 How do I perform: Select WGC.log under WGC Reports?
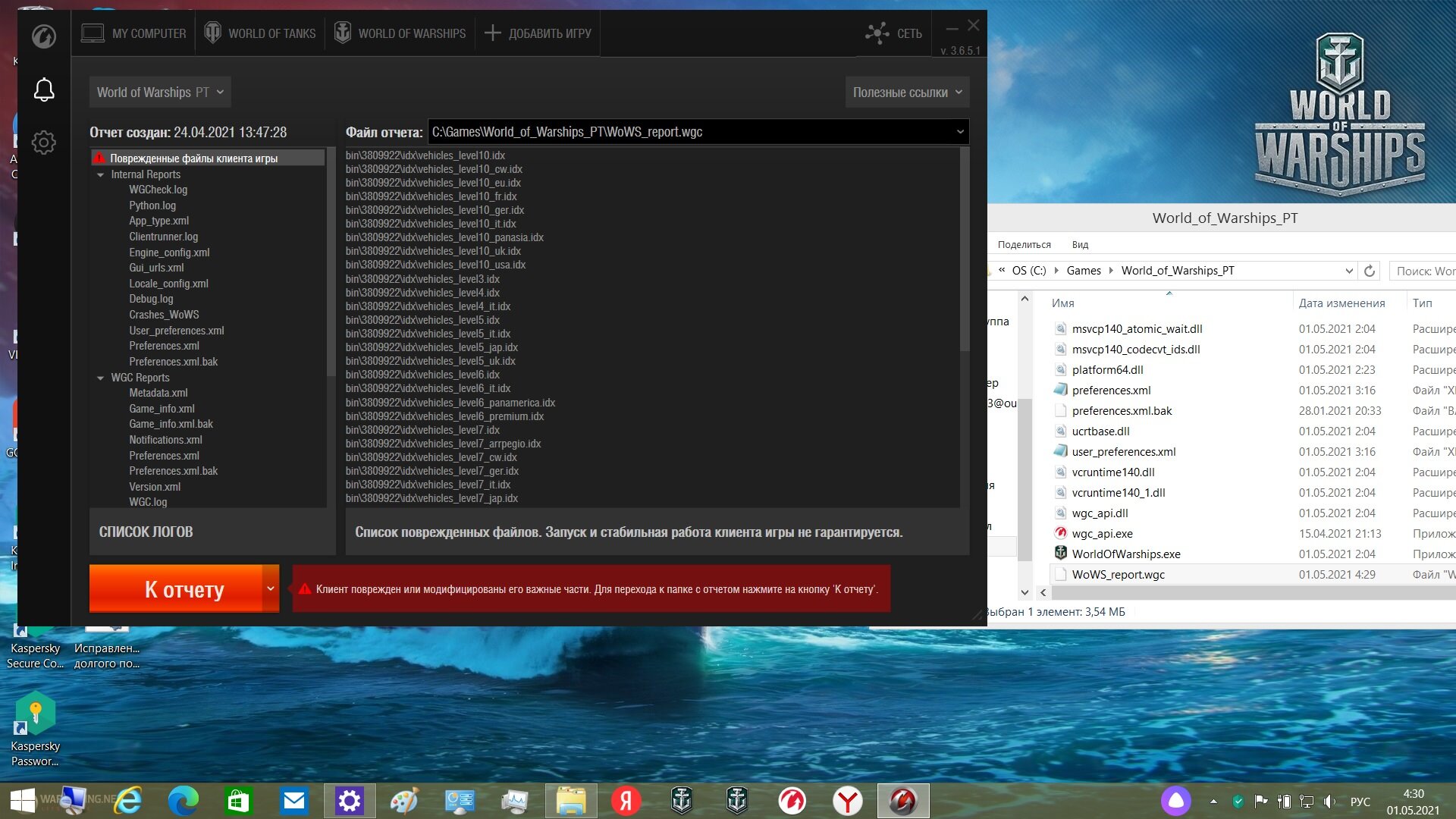pyautogui.click(x=148, y=502)
